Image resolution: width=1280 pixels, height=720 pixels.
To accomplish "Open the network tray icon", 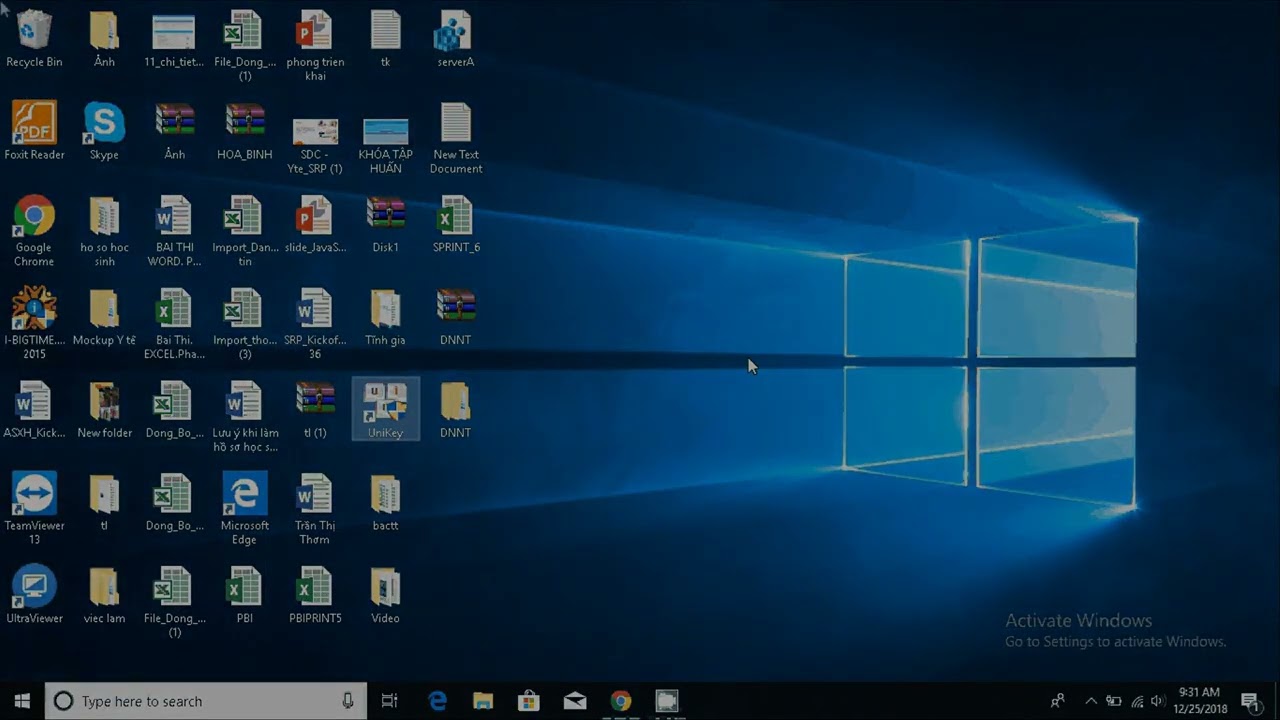I will [1136, 701].
